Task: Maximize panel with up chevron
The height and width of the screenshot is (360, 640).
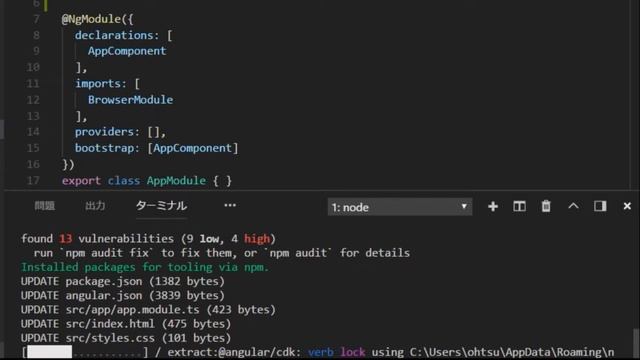Action: (x=573, y=207)
